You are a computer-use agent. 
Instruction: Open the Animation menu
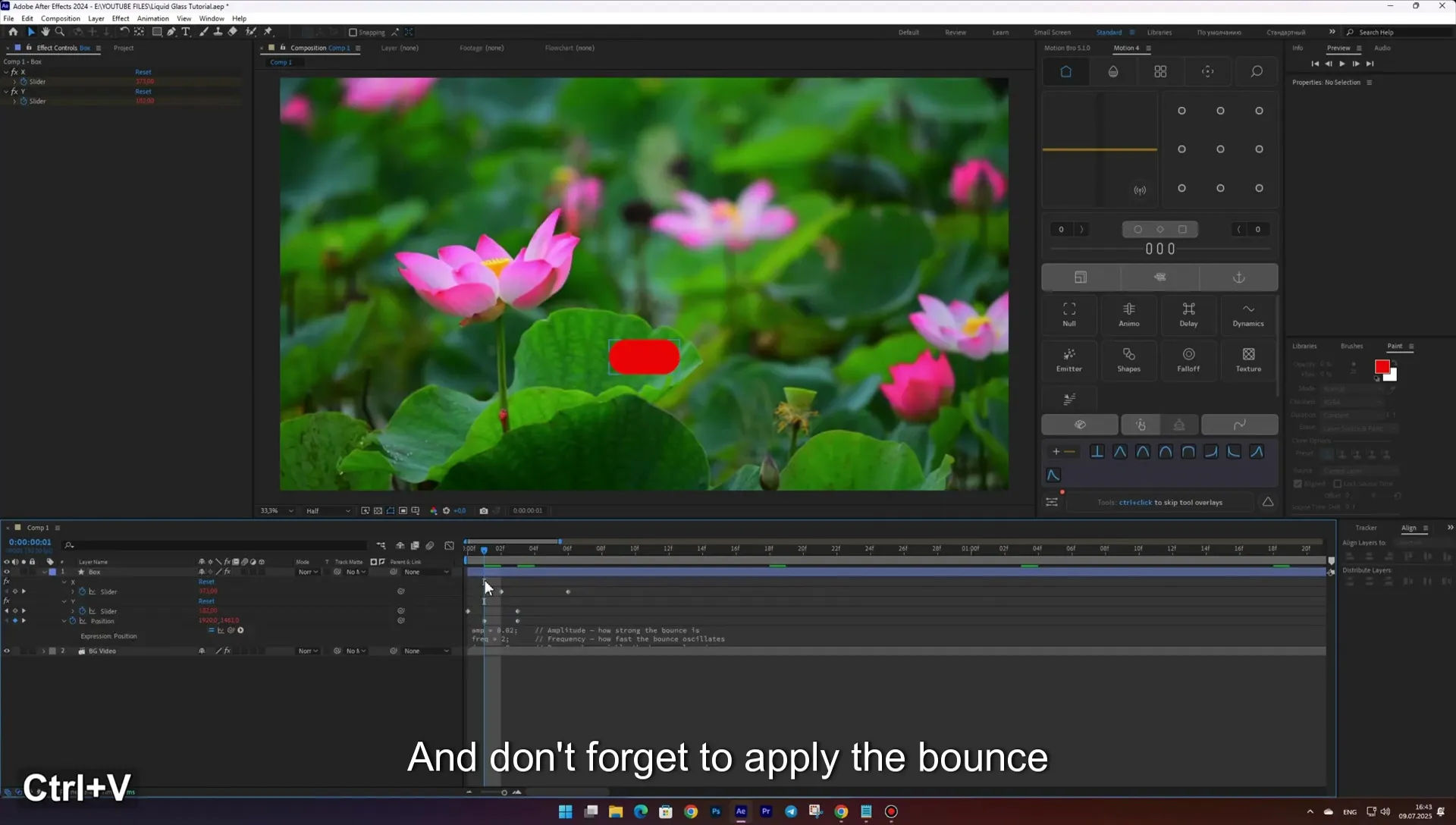click(x=153, y=18)
